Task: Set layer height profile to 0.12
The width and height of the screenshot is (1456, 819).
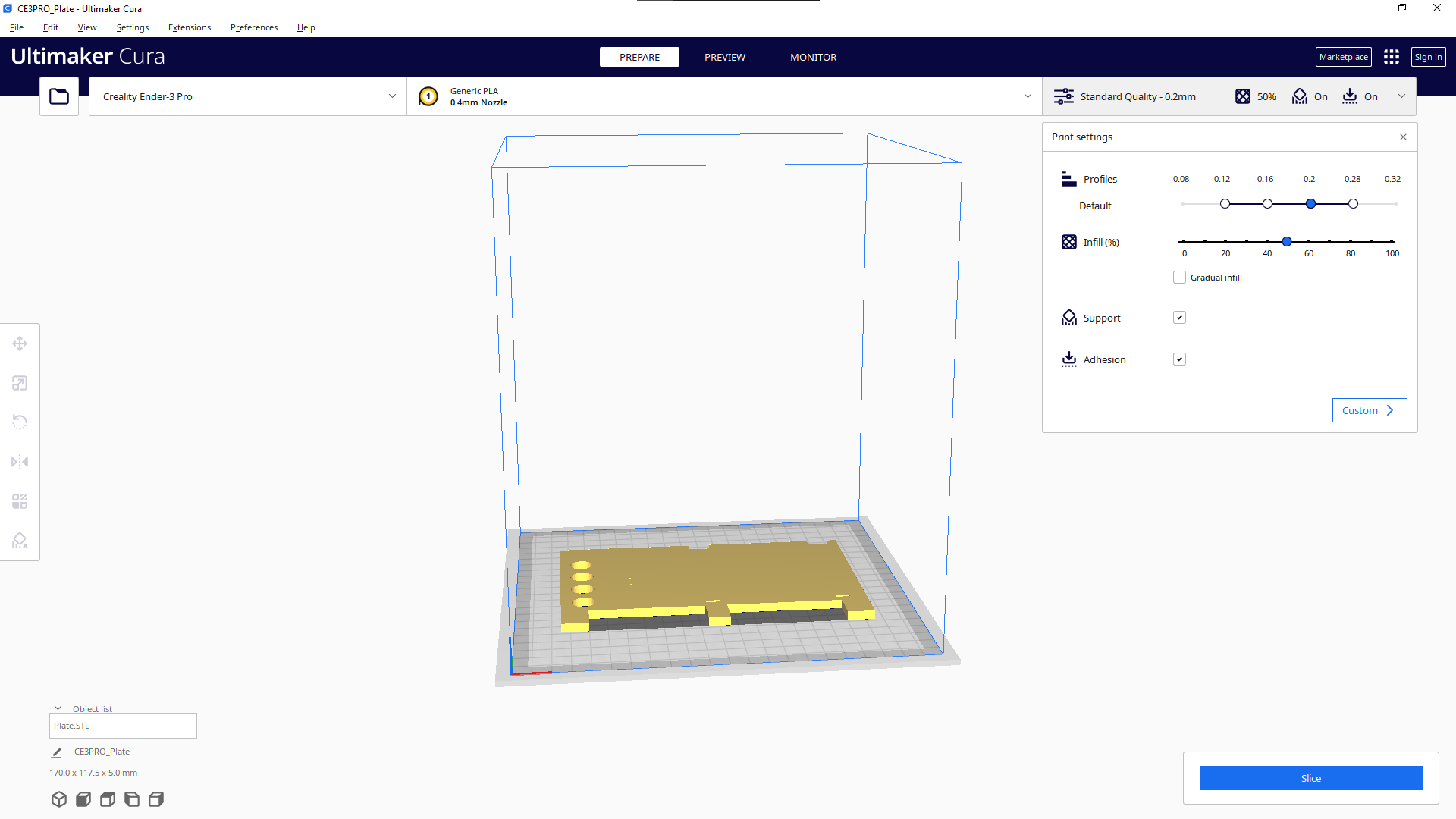Action: pos(1225,204)
